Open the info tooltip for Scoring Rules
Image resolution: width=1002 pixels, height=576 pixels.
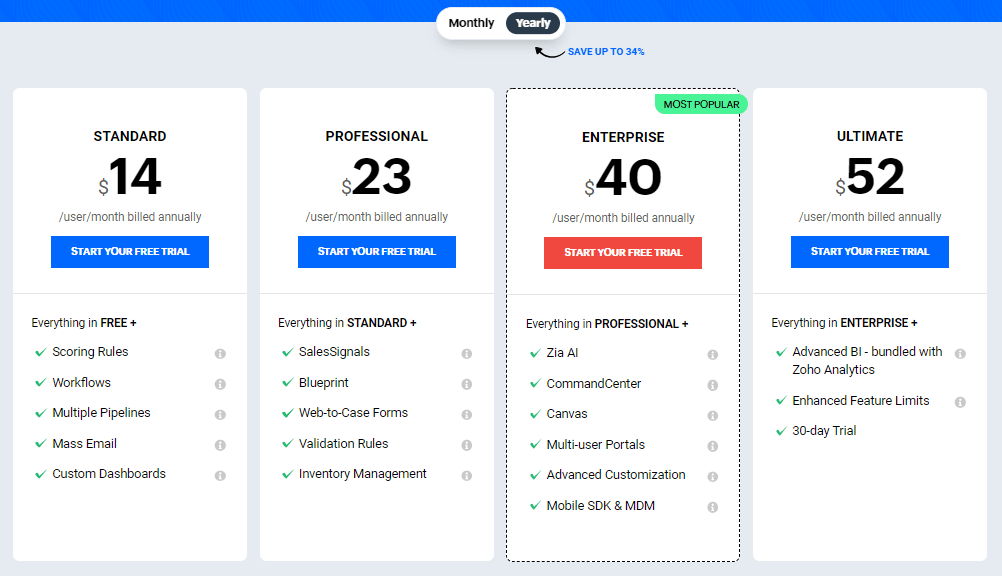[x=220, y=353]
